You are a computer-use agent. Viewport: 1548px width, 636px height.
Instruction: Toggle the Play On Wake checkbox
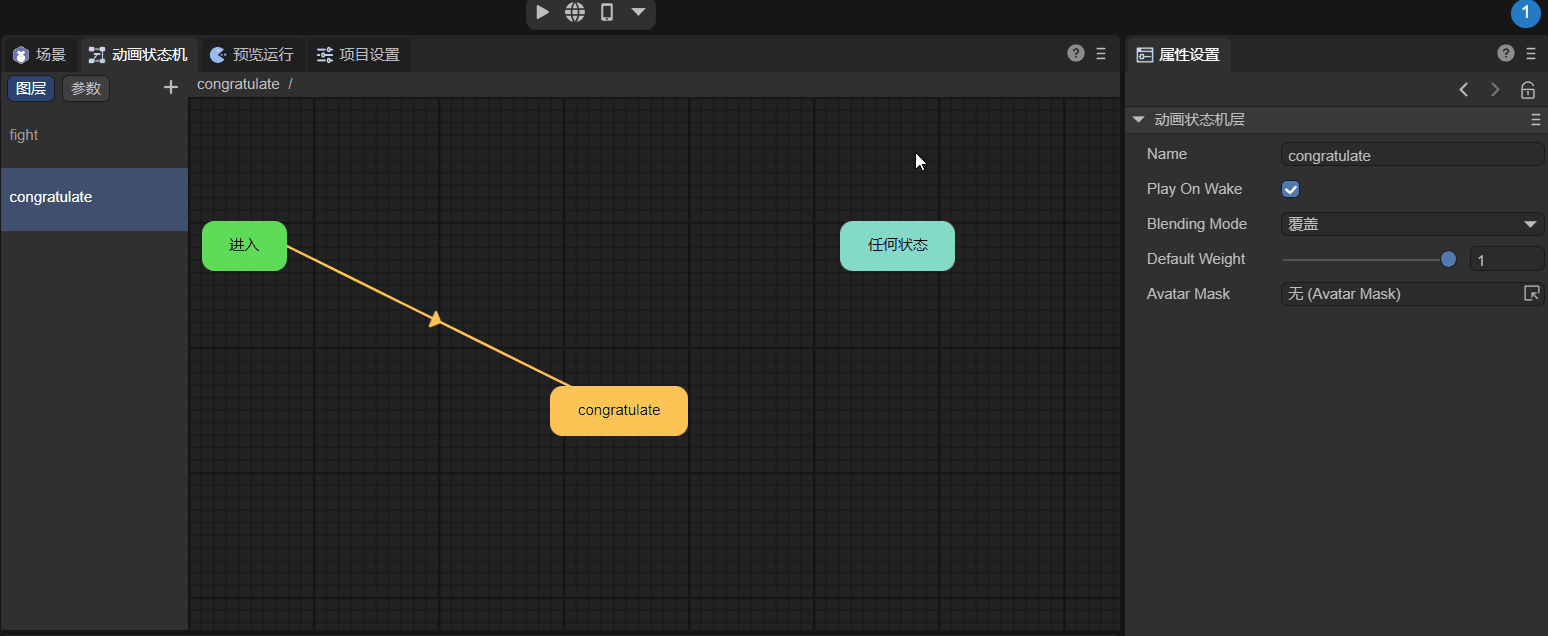(1291, 189)
